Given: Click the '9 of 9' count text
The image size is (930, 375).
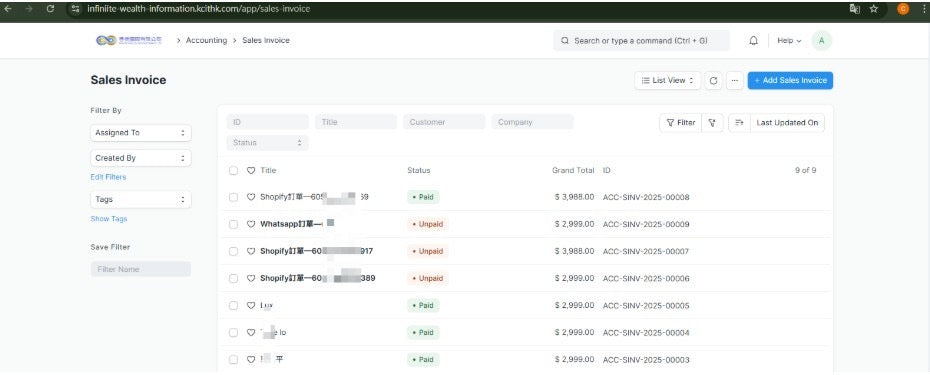Looking at the screenshot, I should coord(805,170).
